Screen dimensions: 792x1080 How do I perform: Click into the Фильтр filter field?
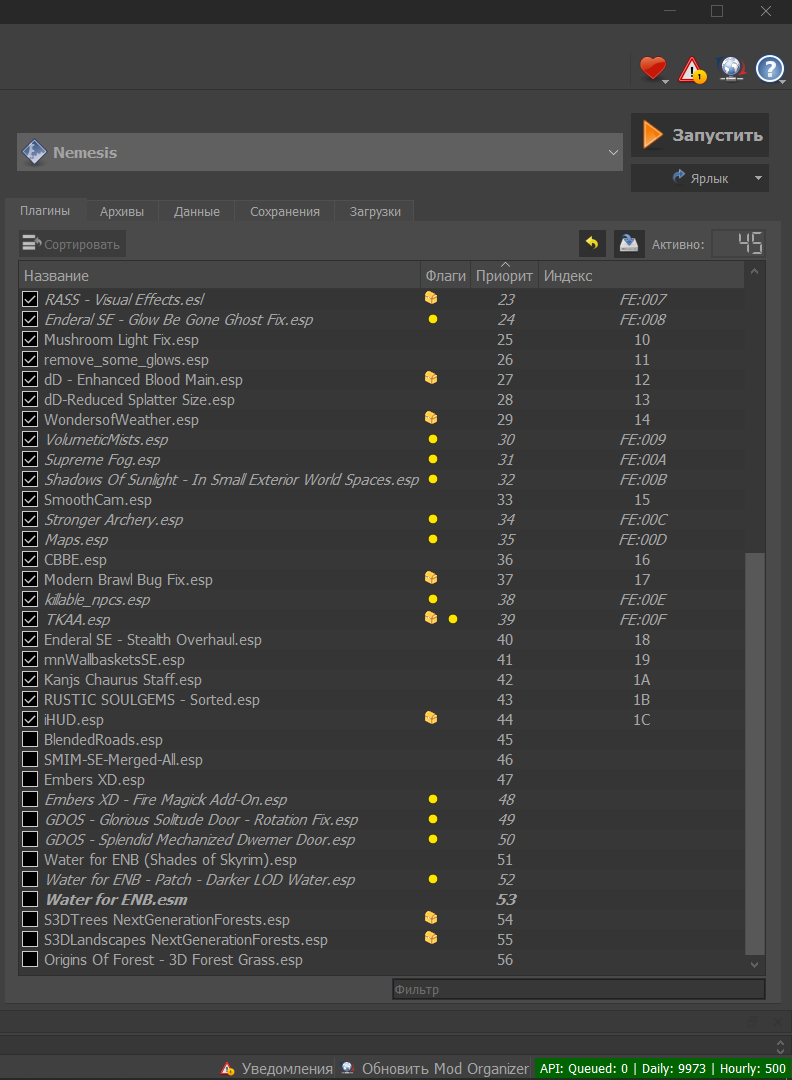[x=579, y=989]
